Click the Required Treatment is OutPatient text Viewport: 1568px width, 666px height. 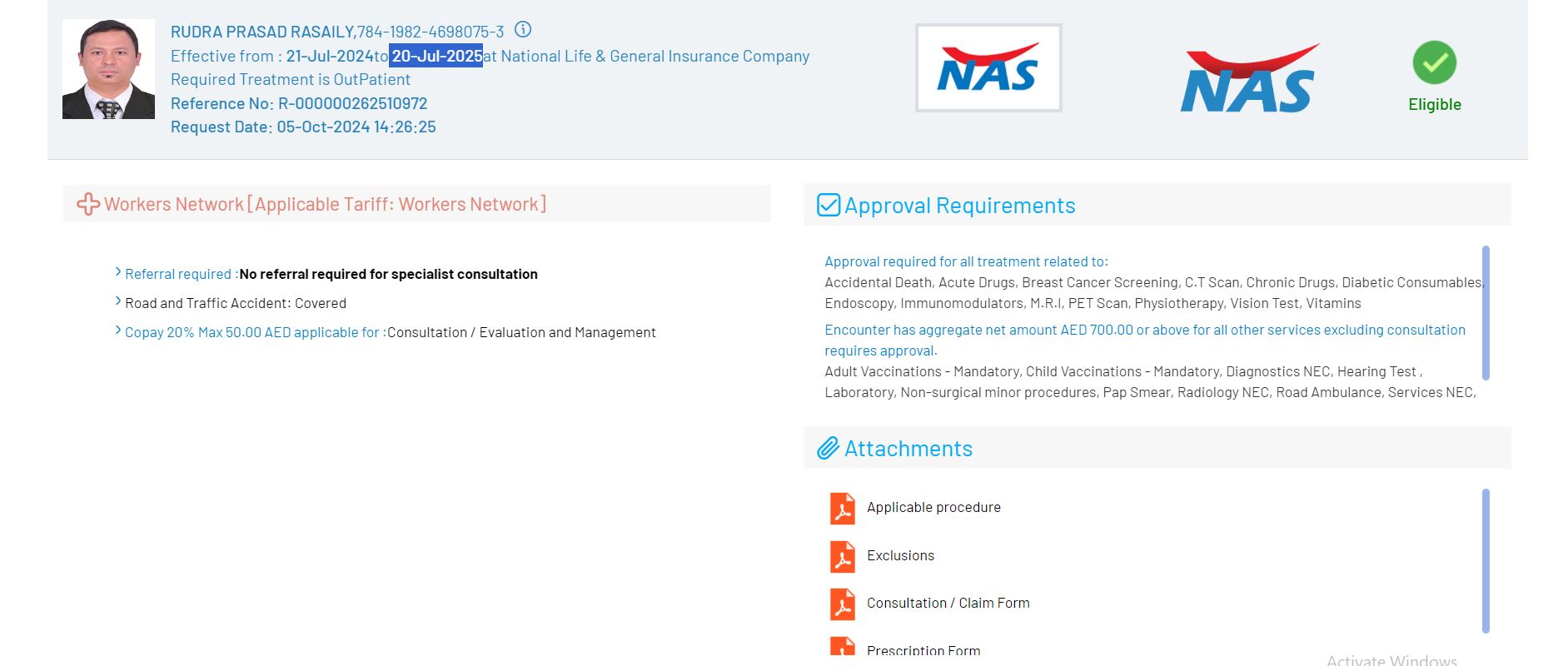(291, 79)
